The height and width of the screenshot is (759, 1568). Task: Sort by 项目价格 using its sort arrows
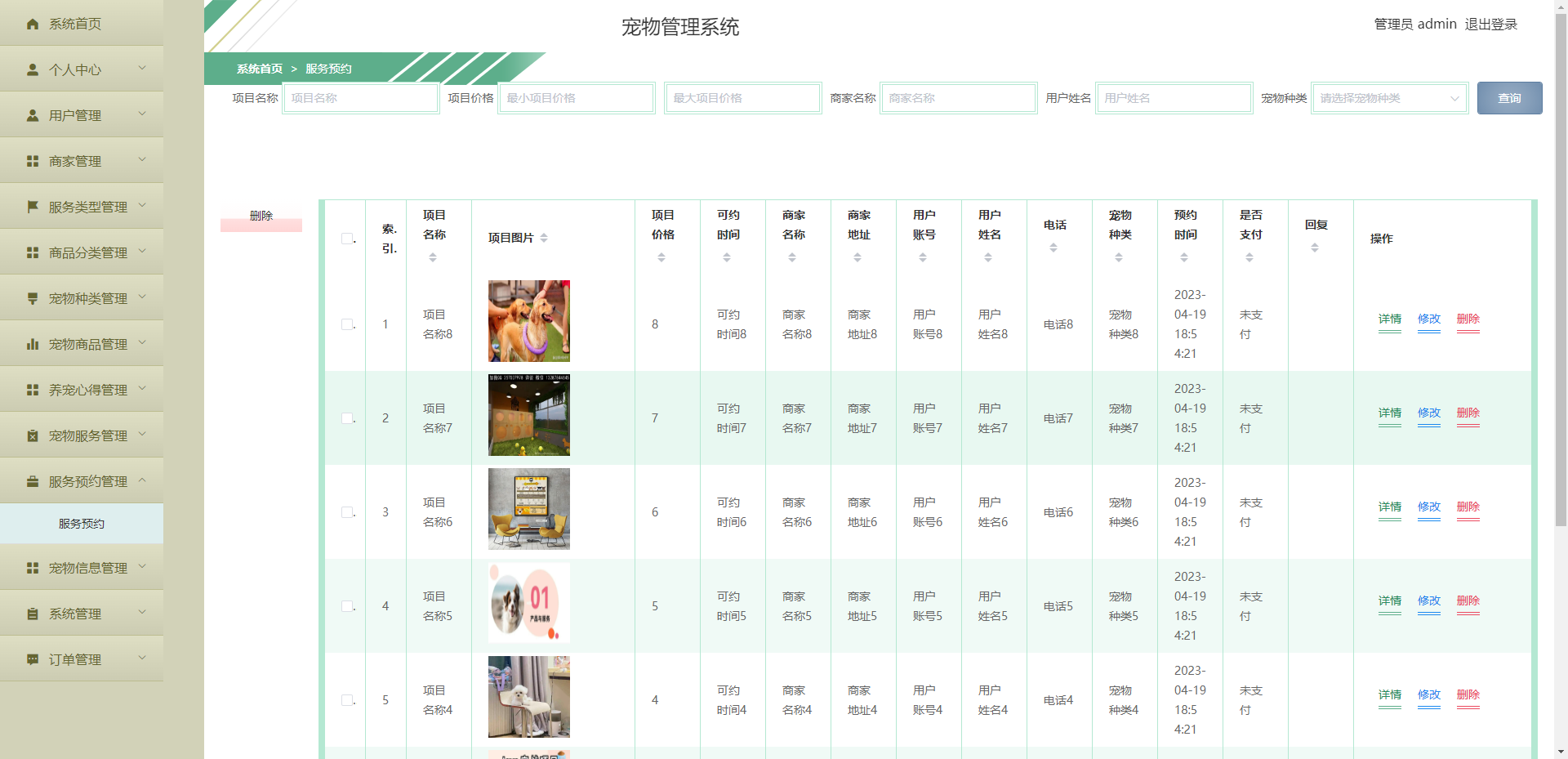coord(661,257)
